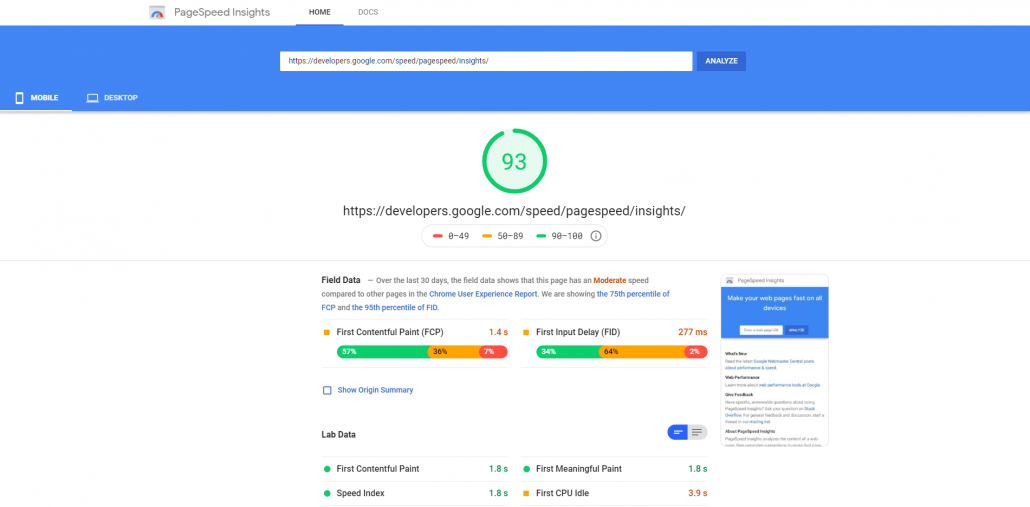This screenshot has width=1030, height=507.
Task: Click the performance score 93 gauge
Action: 514,162
